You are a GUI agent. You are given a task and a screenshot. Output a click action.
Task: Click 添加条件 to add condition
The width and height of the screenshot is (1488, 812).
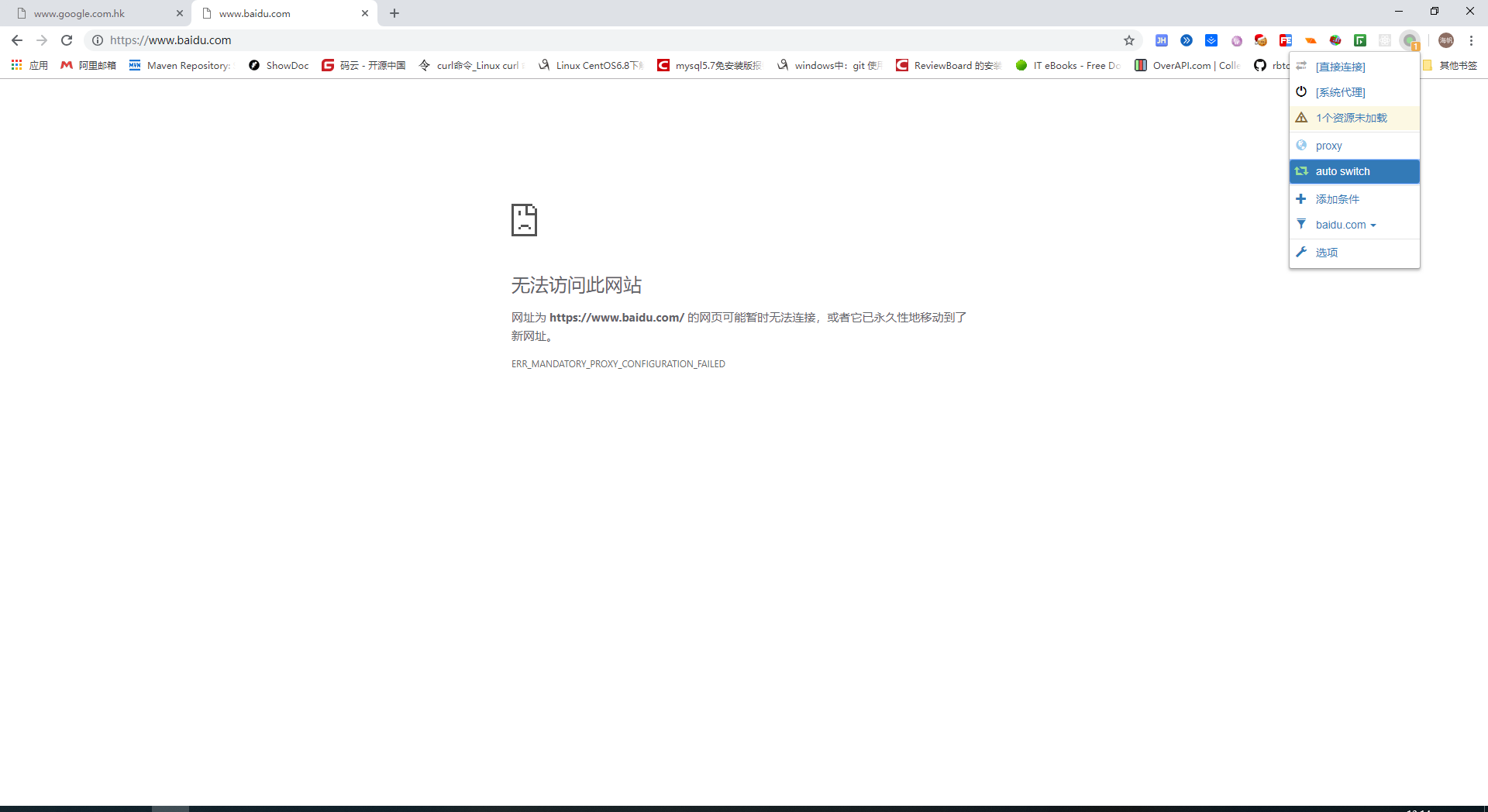pos(1354,199)
